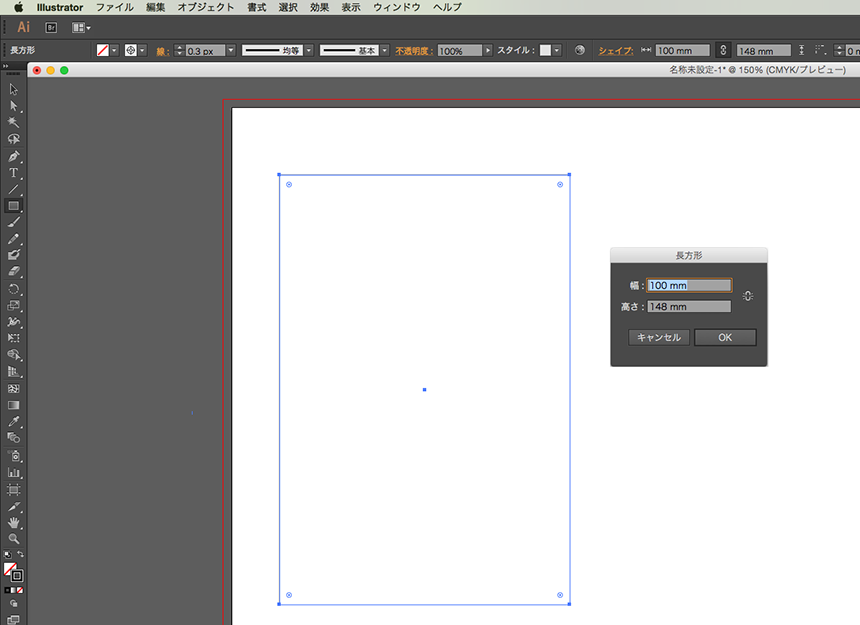Click the fill color swatch in control bar
The width and height of the screenshot is (860, 625).
click(x=102, y=50)
